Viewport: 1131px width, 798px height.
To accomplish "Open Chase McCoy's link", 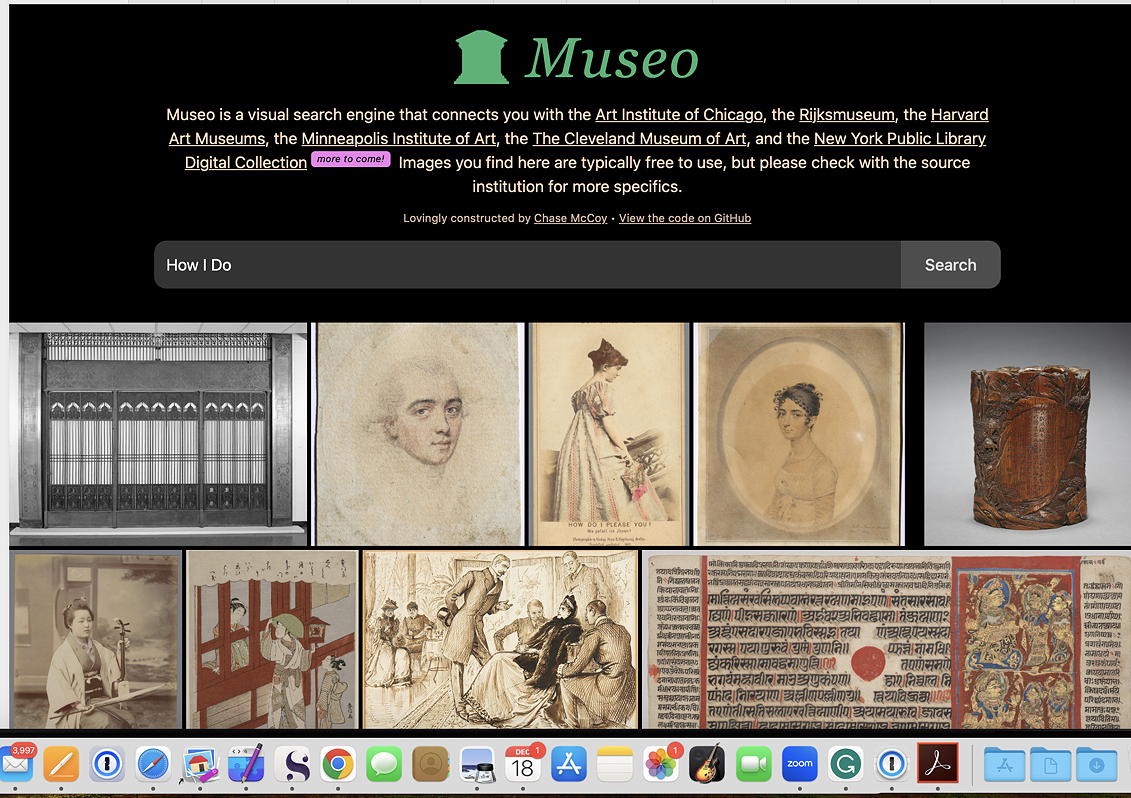I will click(571, 218).
